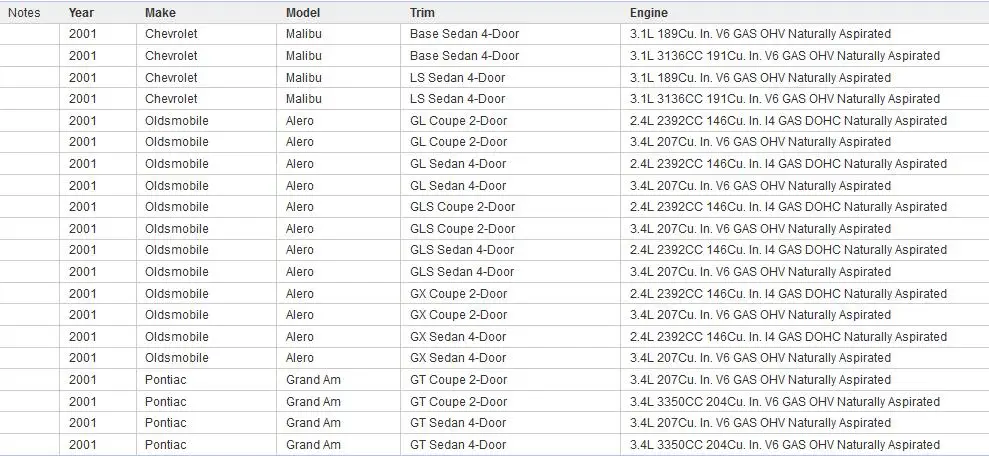The height and width of the screenshot is (456, 989).
Task: Select 3.4L 3350CC engine cell for GT Sedan
Action: coord(785,445)
